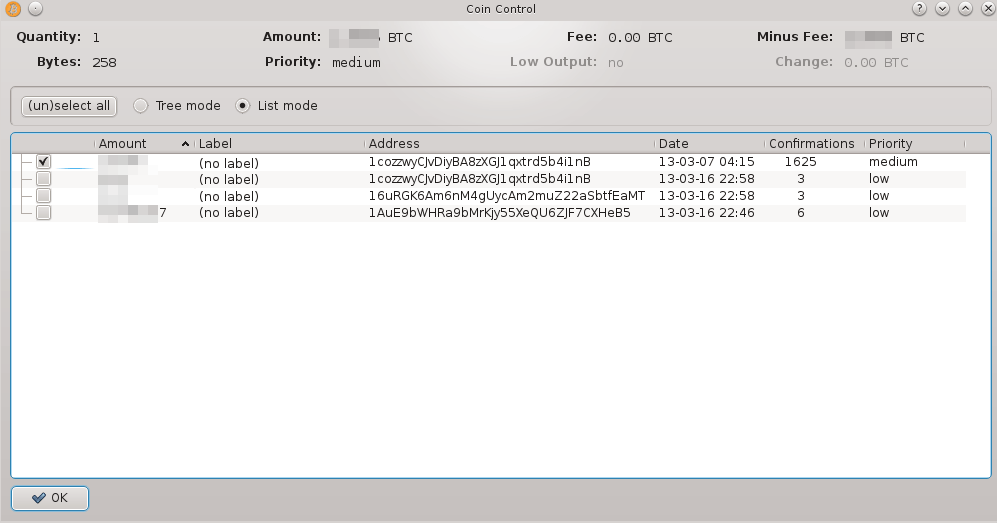
Task: Click the Bitcoin window menu icon
Action: [x=14, y=9]
